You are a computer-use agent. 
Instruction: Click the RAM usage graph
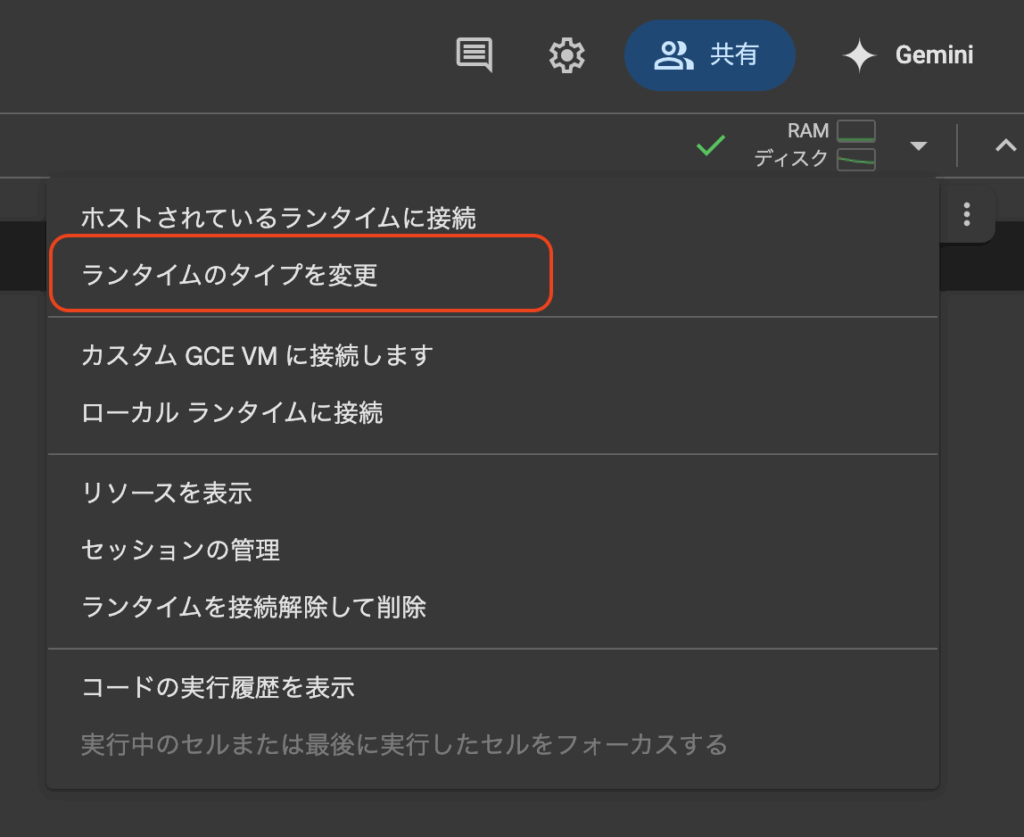coord(856,131)
